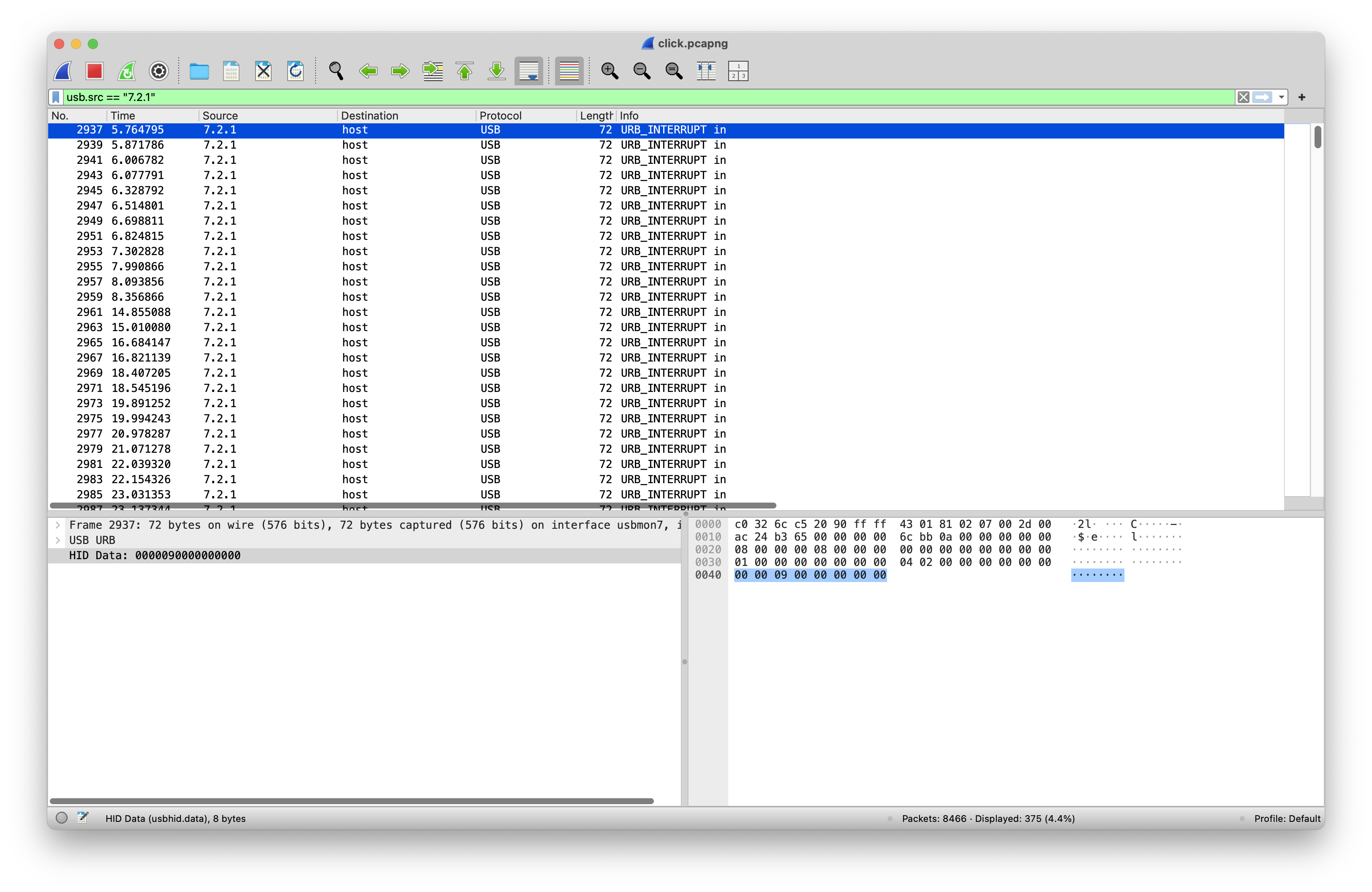Image resolution: width=1372 pixels, height=892 pixels.
Task: Select packet at time 8.356866
Action: point(666,297)
